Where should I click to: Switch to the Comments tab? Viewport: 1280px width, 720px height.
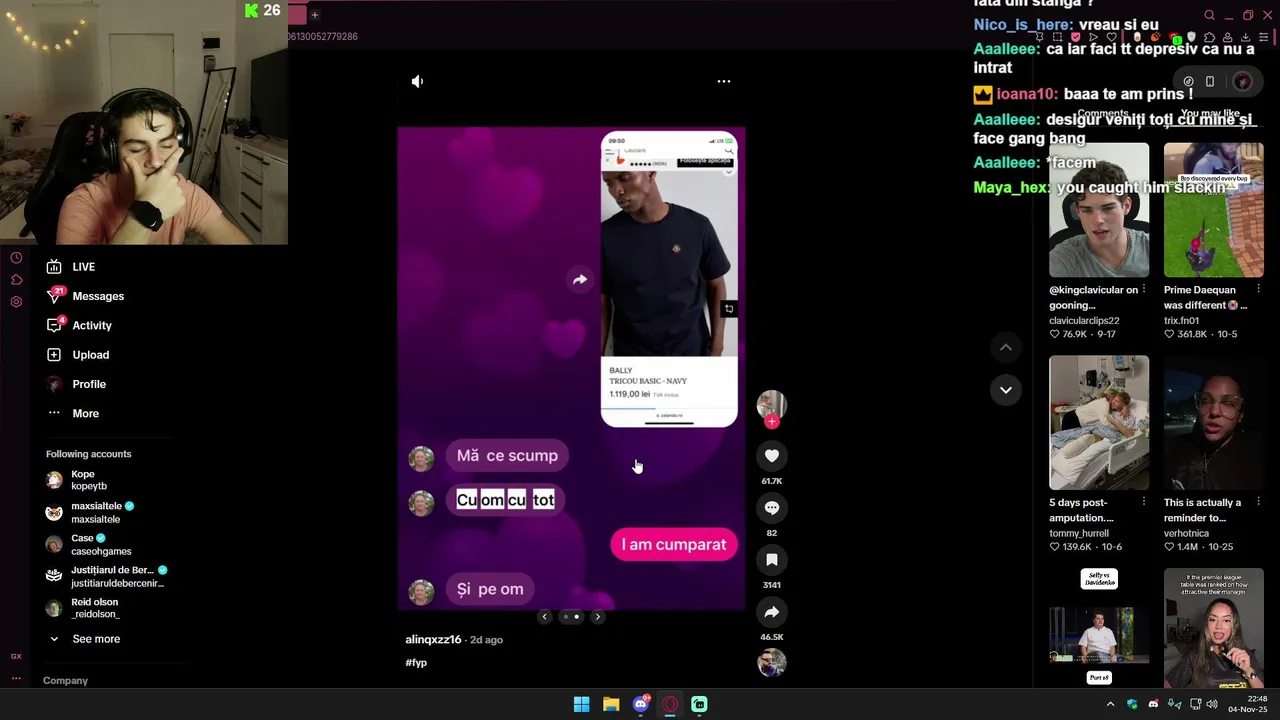click(x=1103, y=114)
